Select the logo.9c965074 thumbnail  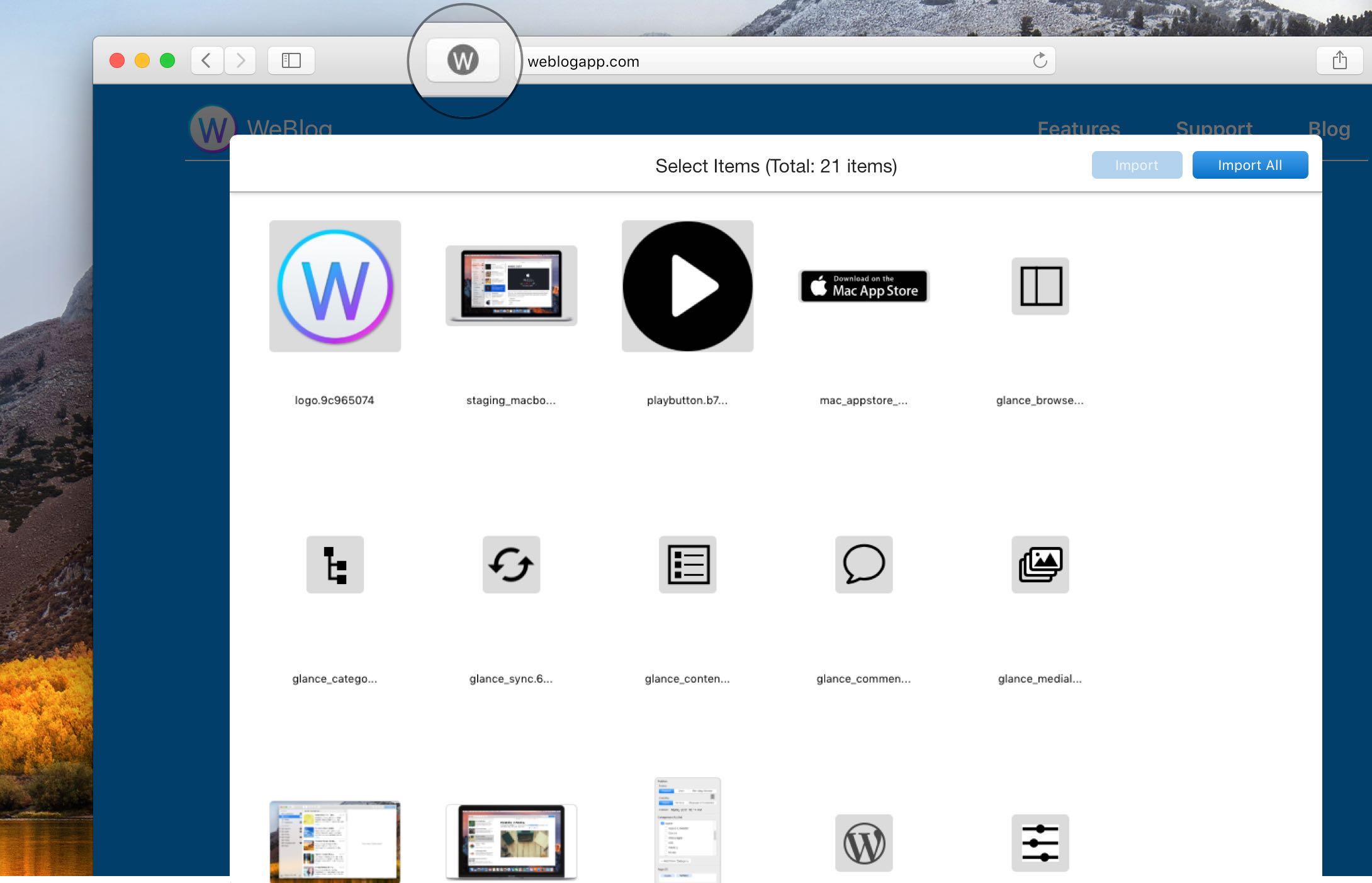pos(335,286)
